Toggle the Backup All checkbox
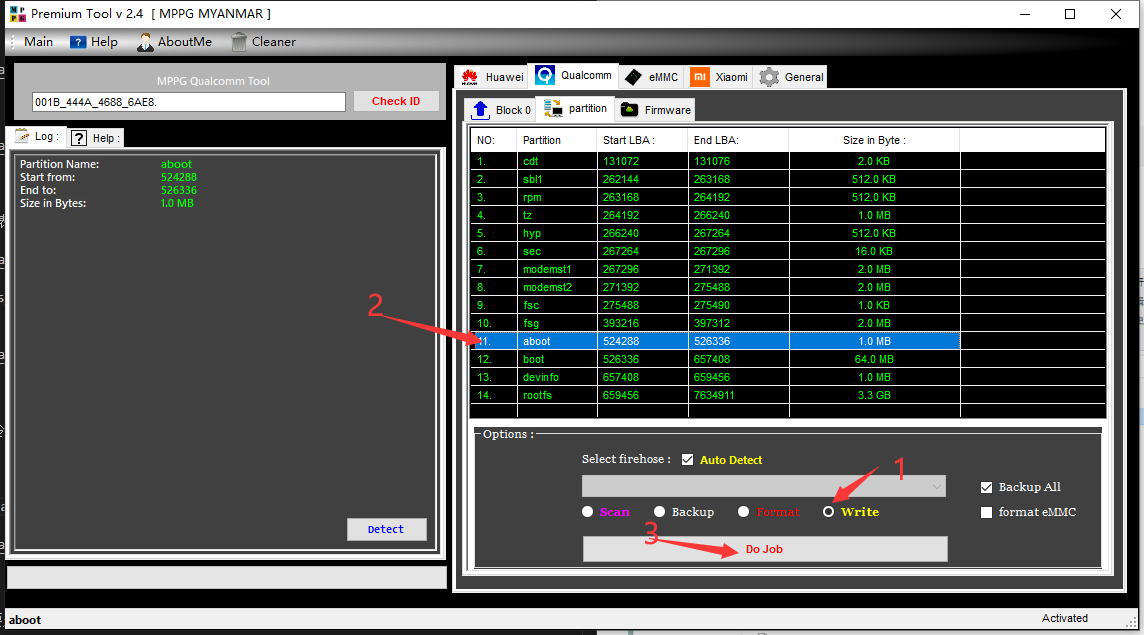The width and height of the screenshot is (1144, 635). pos(986,487)
